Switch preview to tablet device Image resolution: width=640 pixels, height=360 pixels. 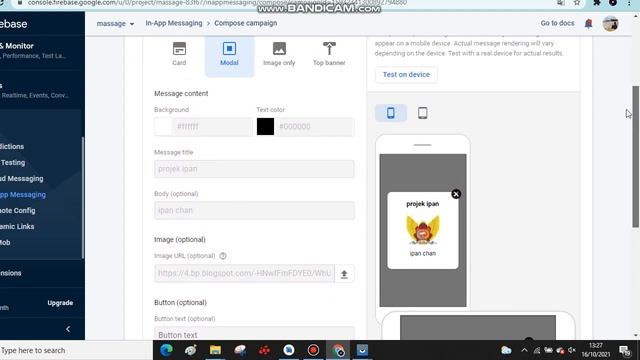coord(422,113)
